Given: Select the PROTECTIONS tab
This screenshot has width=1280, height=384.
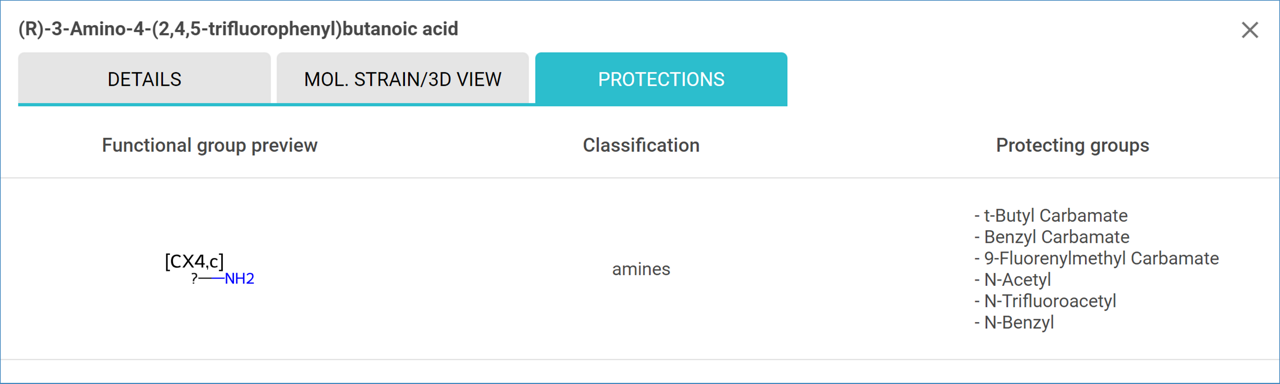Looking at the screenshot, I should (x=661, y=79).
